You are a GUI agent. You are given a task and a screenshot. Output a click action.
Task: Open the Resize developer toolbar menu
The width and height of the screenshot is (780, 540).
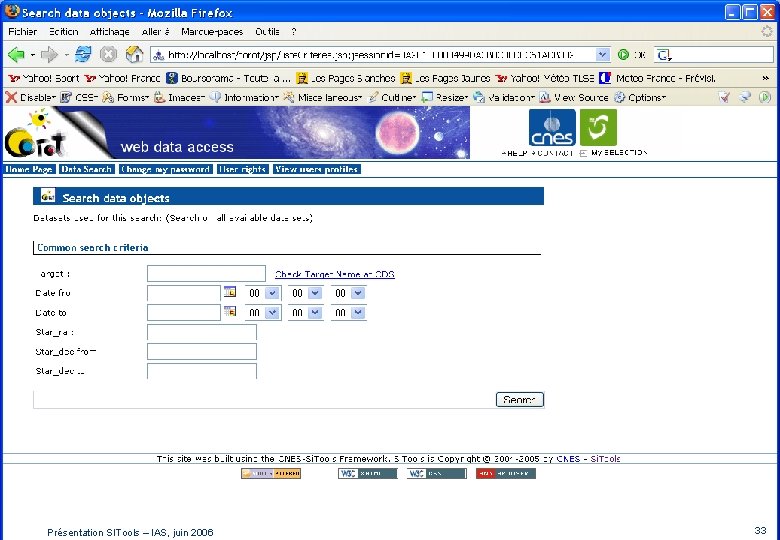point(444,97)
